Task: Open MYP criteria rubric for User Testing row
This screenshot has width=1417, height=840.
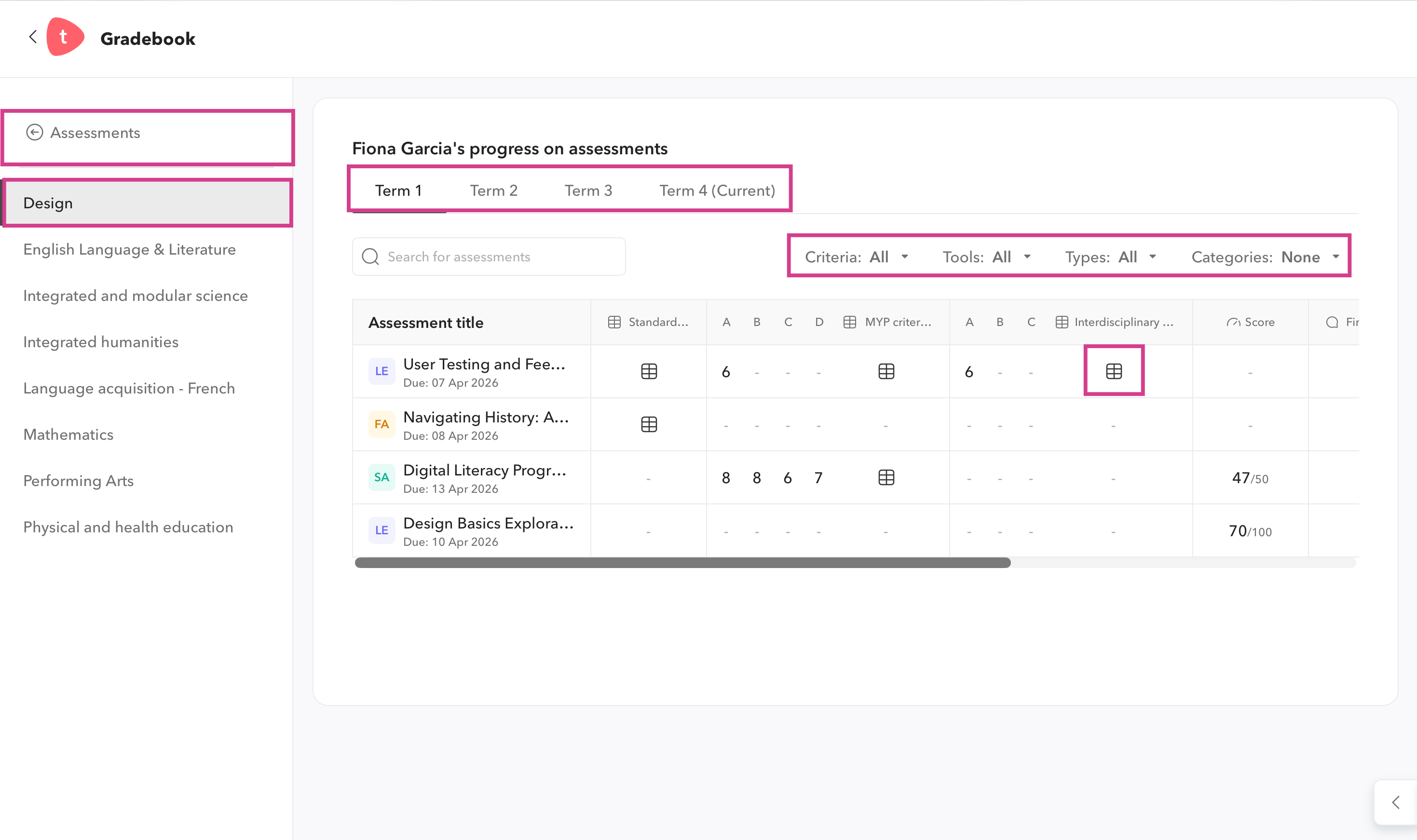Action: [886, 371]
